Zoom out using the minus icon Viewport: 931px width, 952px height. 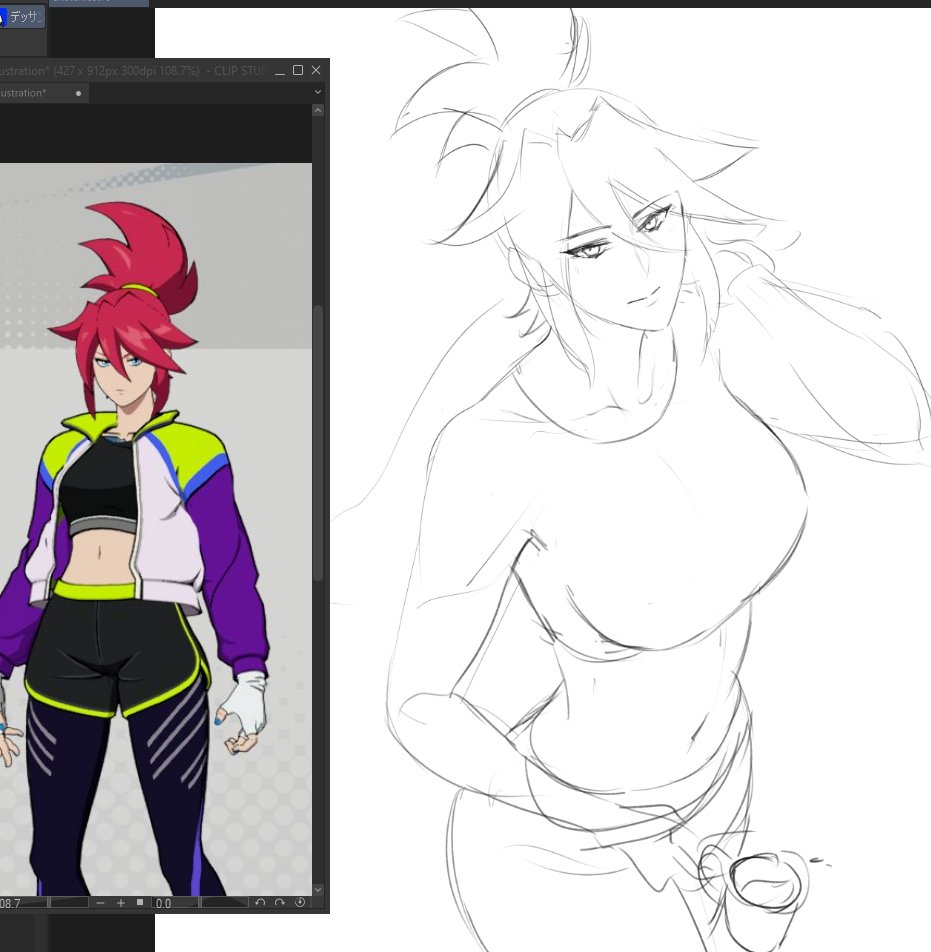pyautogui.click(x=100, y=903)
